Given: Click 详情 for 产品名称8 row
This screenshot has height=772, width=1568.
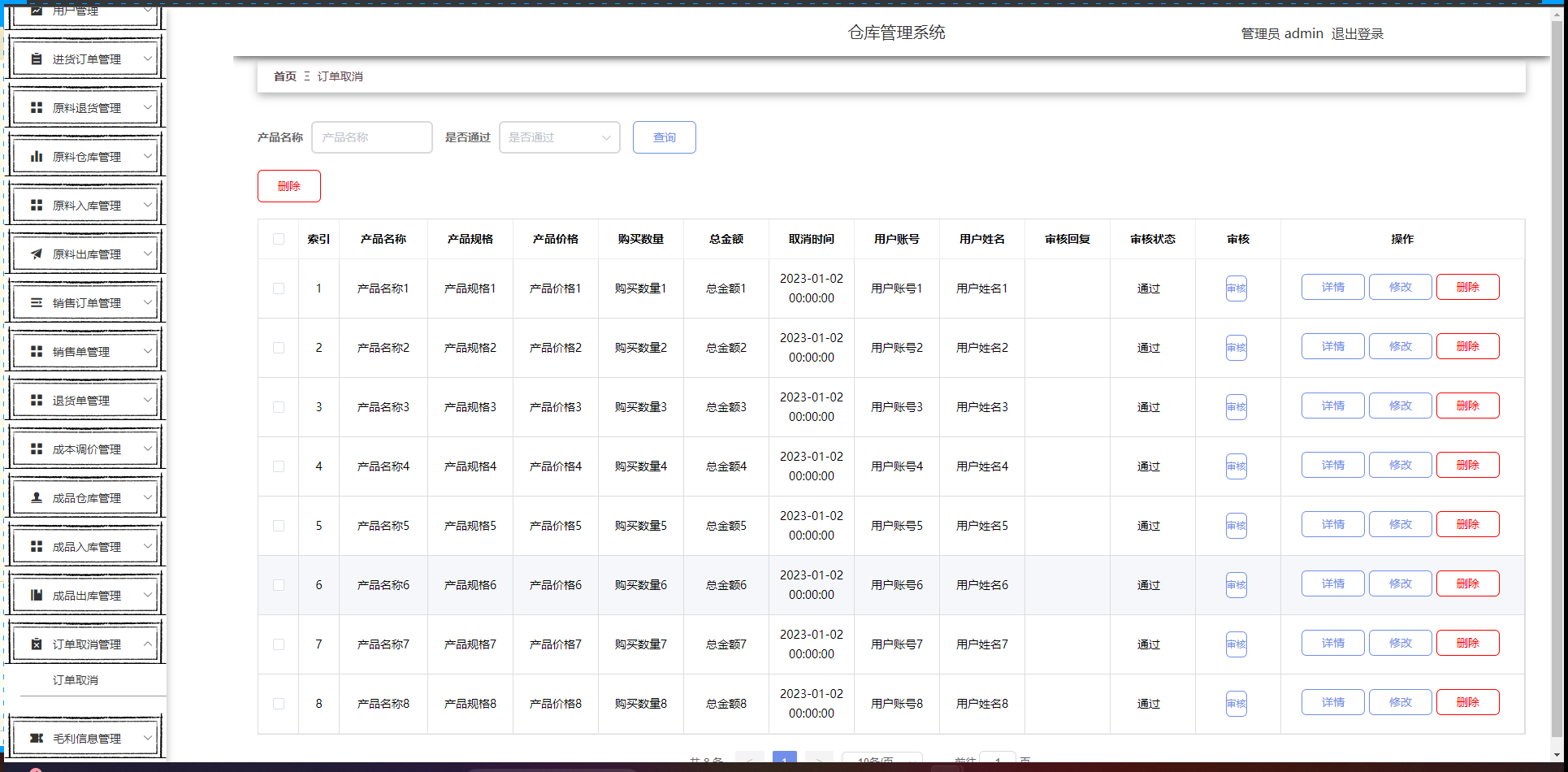Looking at the screenshot, I should [x=1333, y=702].
